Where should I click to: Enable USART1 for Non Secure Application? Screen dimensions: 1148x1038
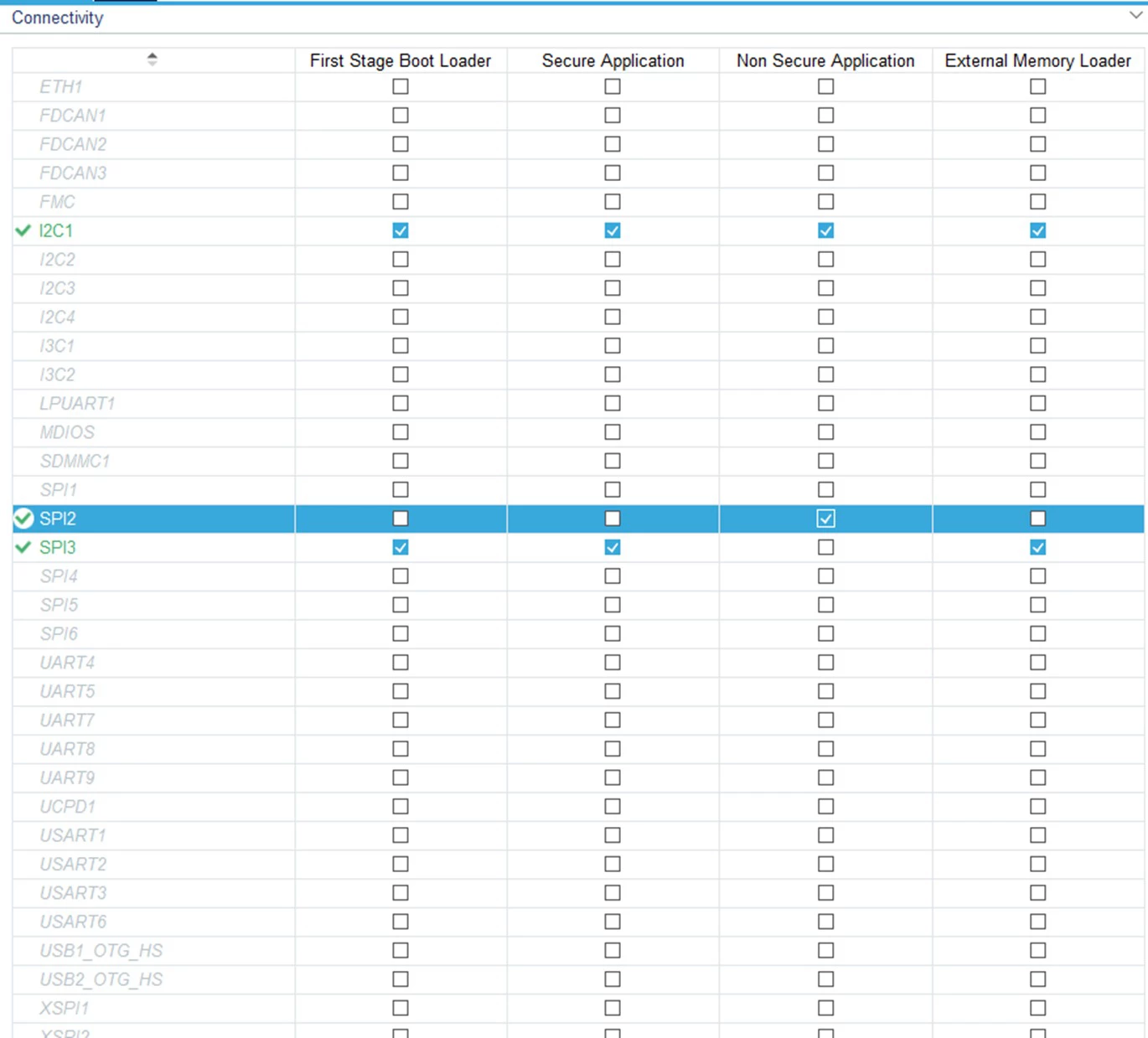pos(825,835)
